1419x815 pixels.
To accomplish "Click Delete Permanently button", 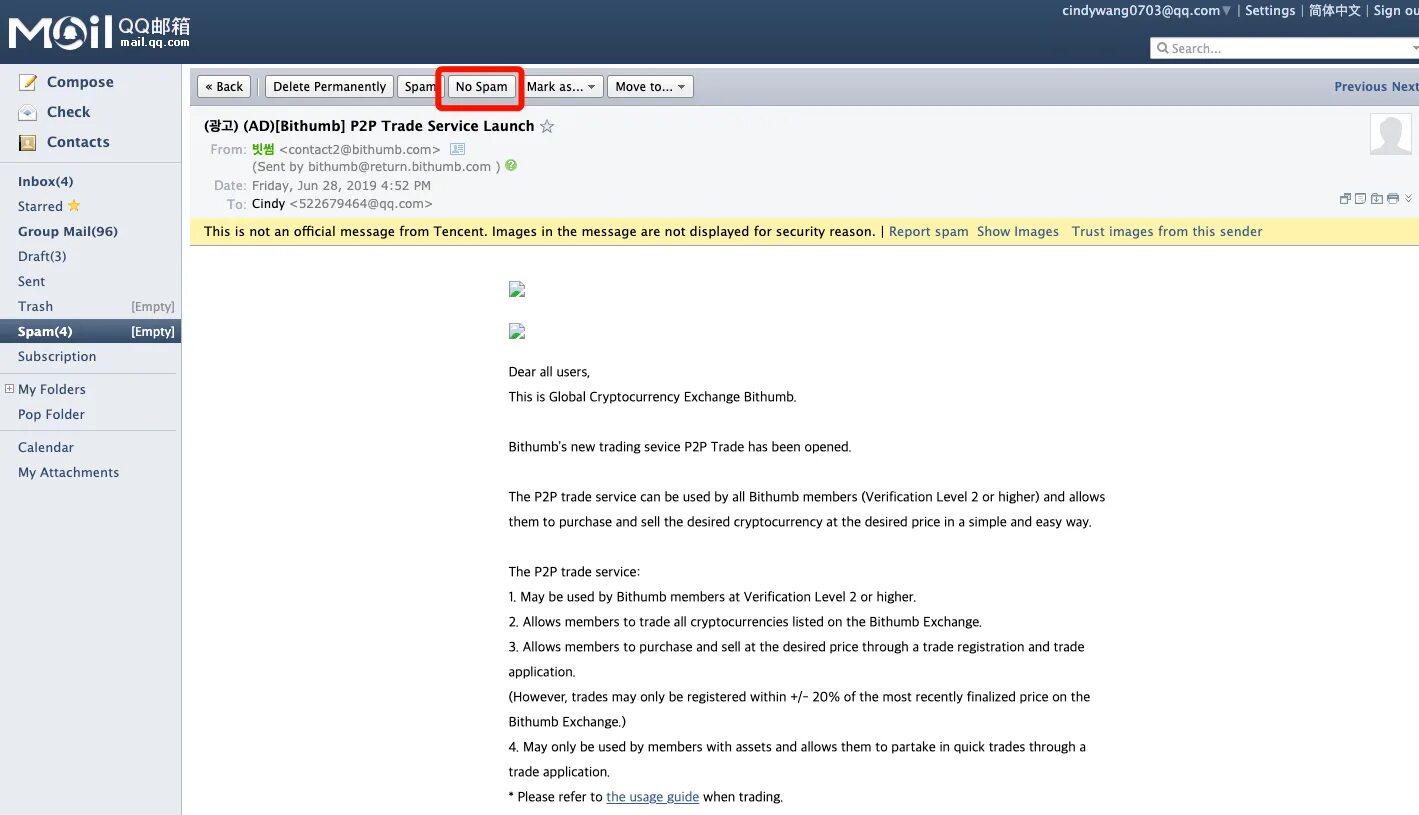I will [x=329, y=87].
